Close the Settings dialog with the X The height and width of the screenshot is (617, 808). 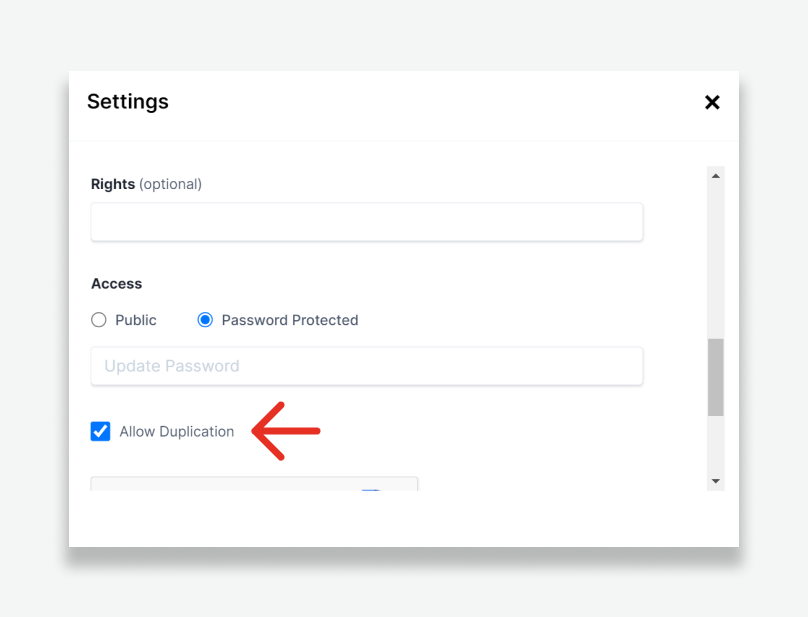(712, 102)
